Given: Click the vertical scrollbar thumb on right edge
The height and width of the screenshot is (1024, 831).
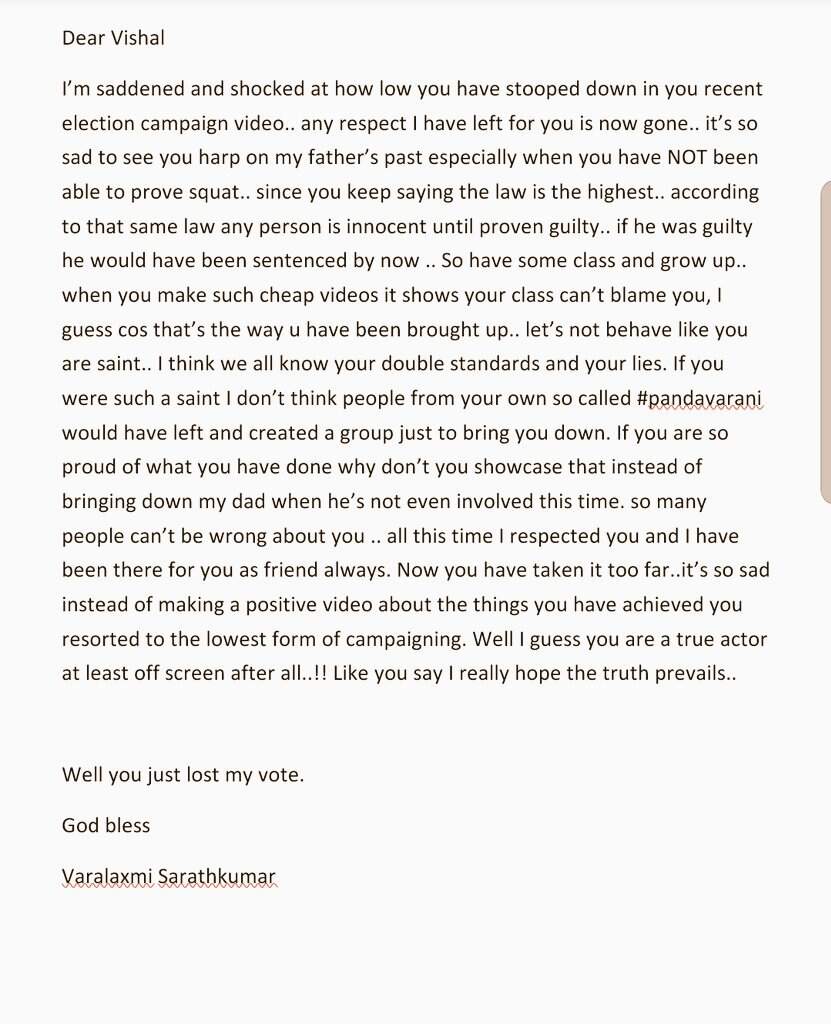Looking at the screenshot, I should [x=826, y=342].
